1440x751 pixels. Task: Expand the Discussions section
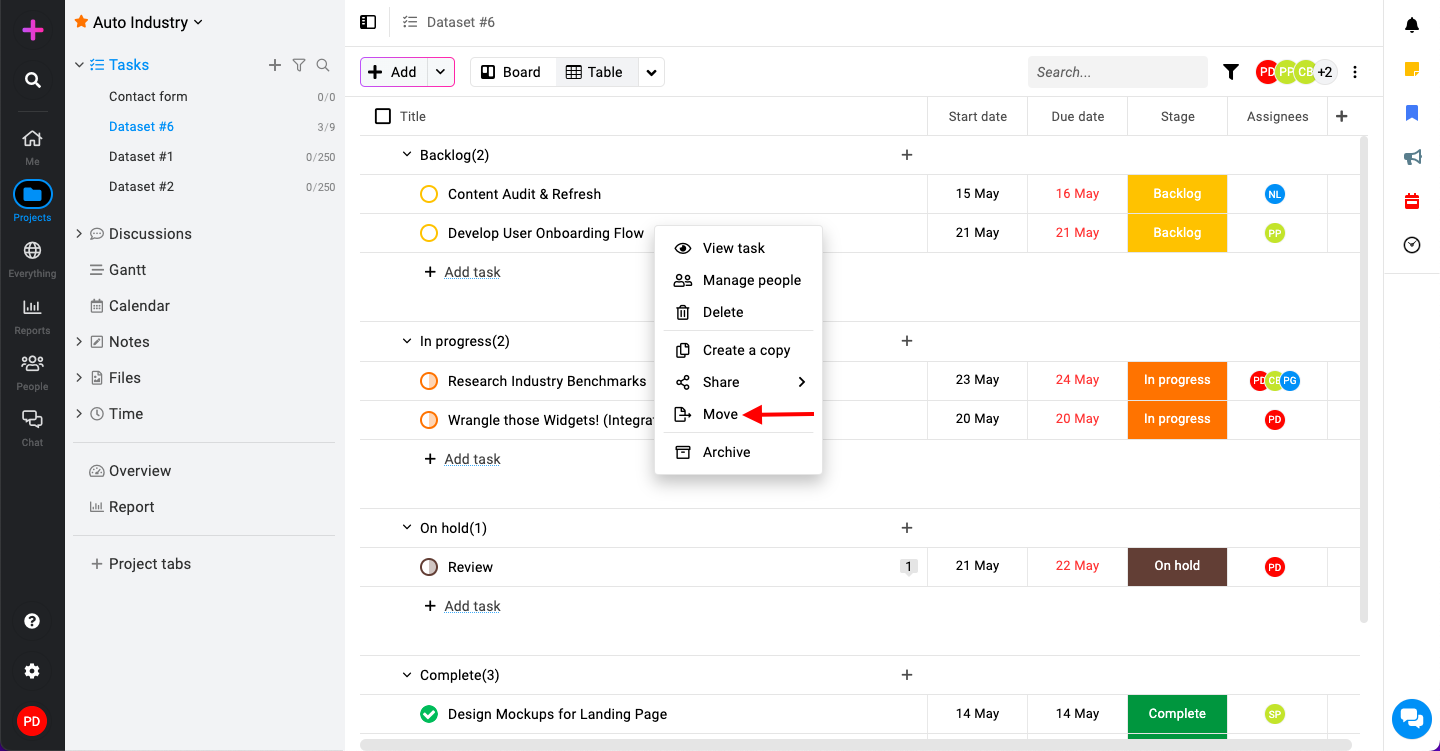click(x=79, y=234)
